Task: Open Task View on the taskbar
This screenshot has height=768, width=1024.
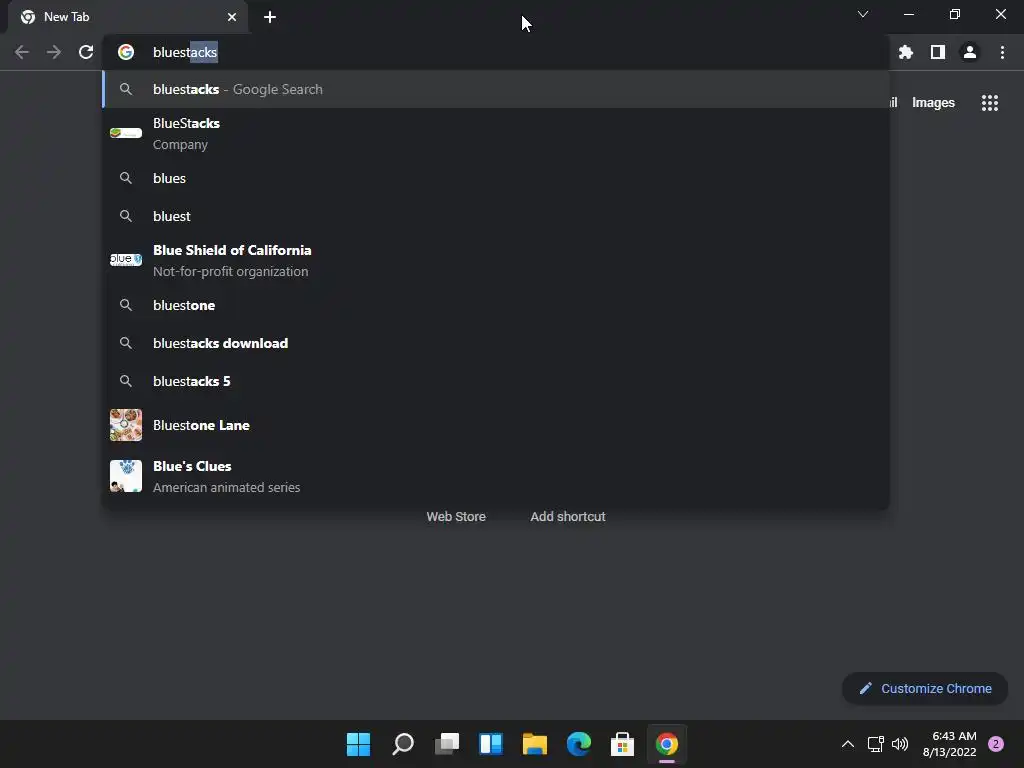Action: [x=447, y=744]
